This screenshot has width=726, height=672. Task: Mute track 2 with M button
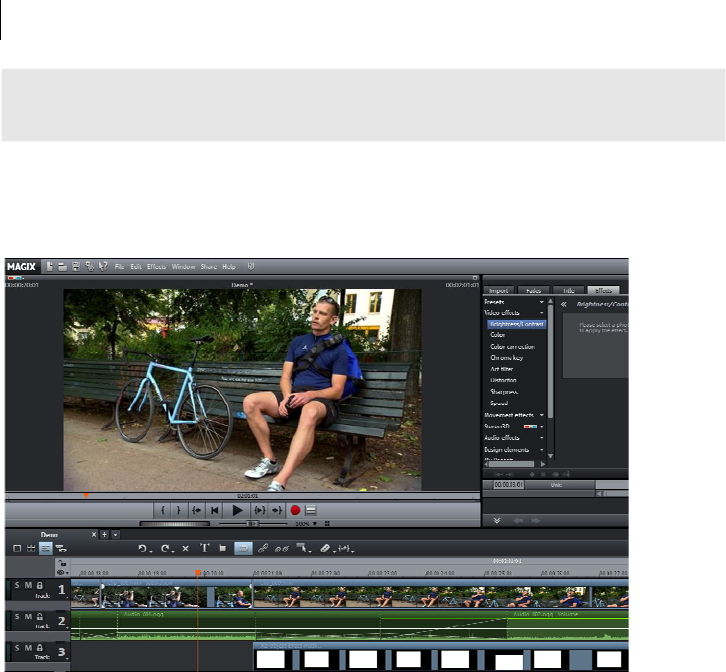[28, 616]
